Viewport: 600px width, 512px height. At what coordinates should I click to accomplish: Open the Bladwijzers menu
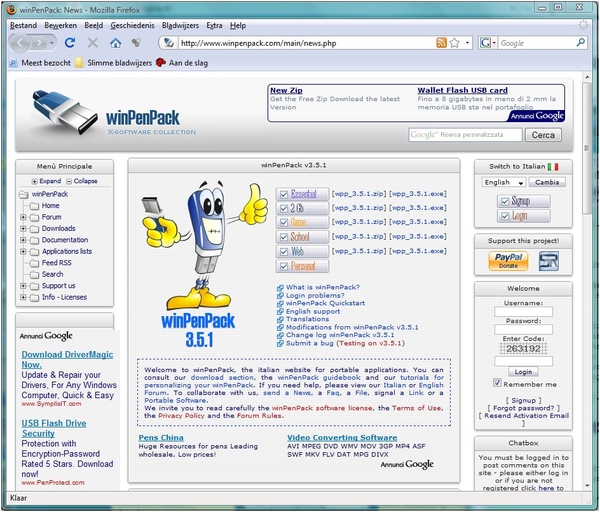click(180, 26)
